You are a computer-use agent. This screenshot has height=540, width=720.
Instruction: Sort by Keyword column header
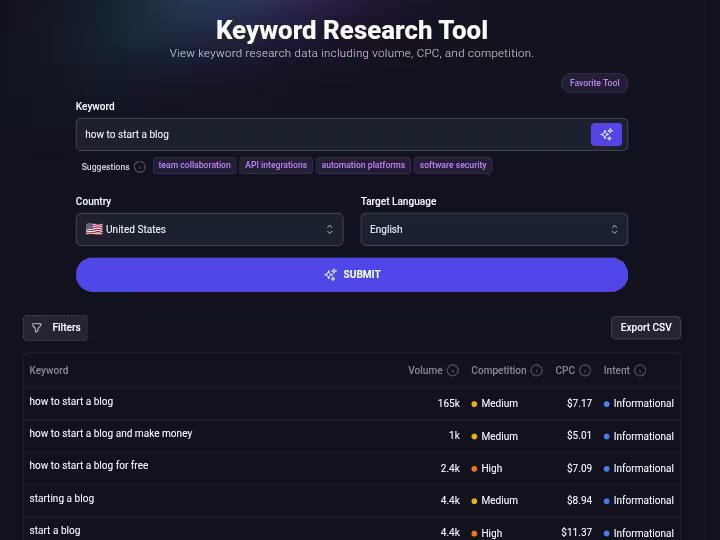(49, 370)
